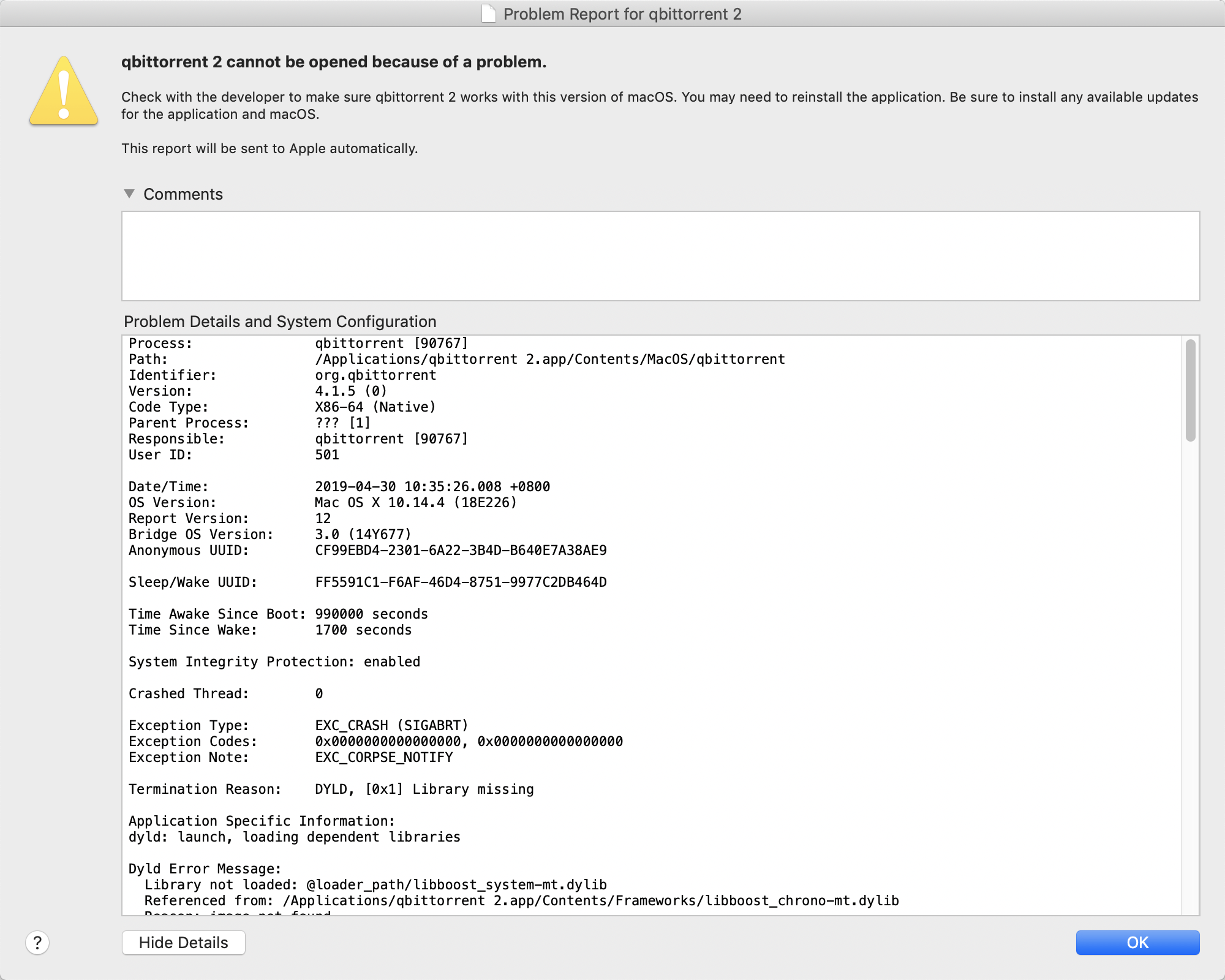Click the Anonymous UUID value CF99EBD4
The width and height of the screenshot is (1225, 980).
click(461, 550)
